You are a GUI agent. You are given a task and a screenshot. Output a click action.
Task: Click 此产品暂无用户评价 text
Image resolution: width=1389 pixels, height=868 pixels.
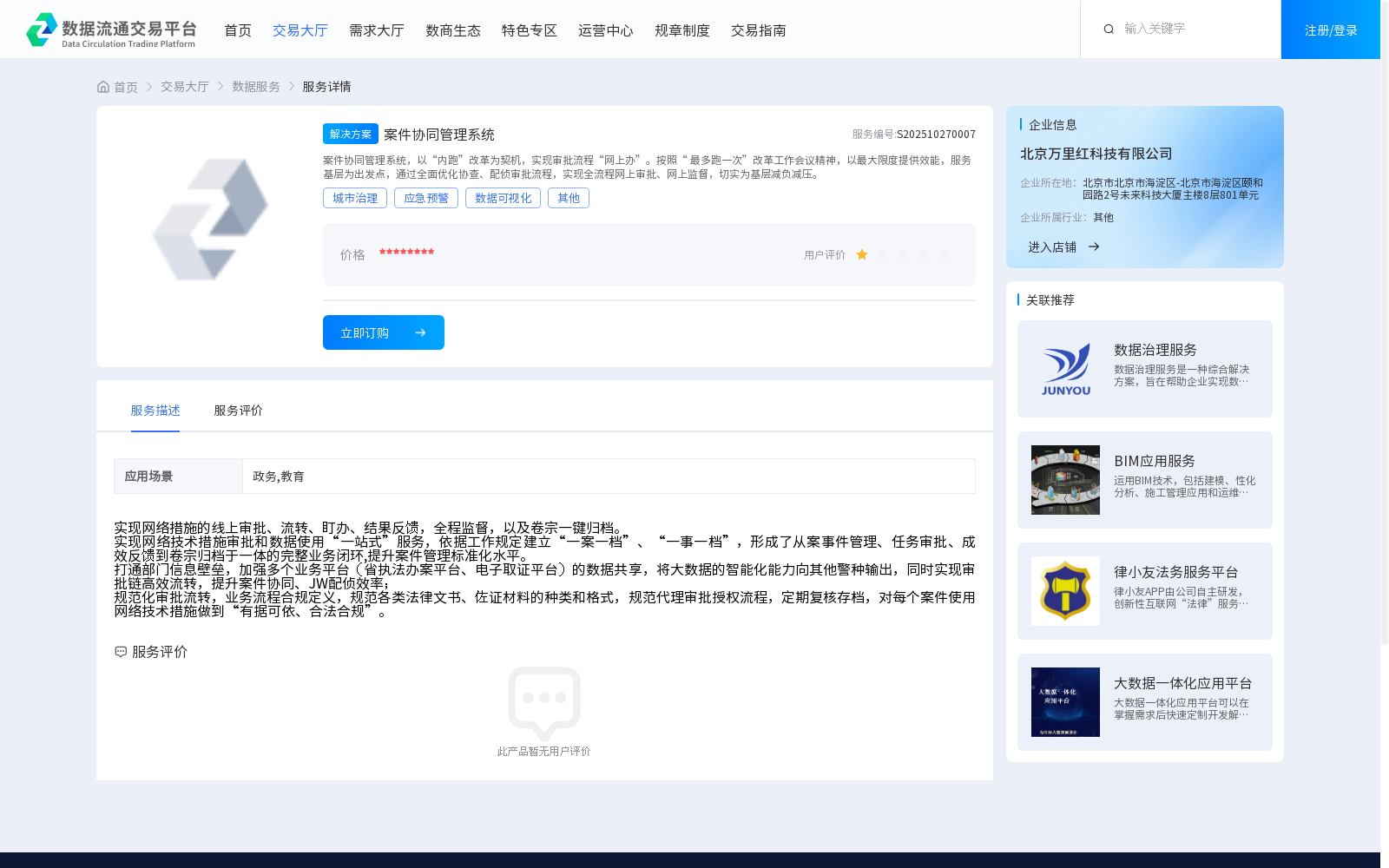tap(544, 752)
